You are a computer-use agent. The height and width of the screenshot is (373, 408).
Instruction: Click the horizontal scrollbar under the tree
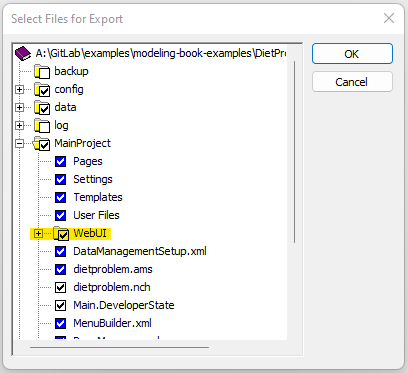click(119, 347)
